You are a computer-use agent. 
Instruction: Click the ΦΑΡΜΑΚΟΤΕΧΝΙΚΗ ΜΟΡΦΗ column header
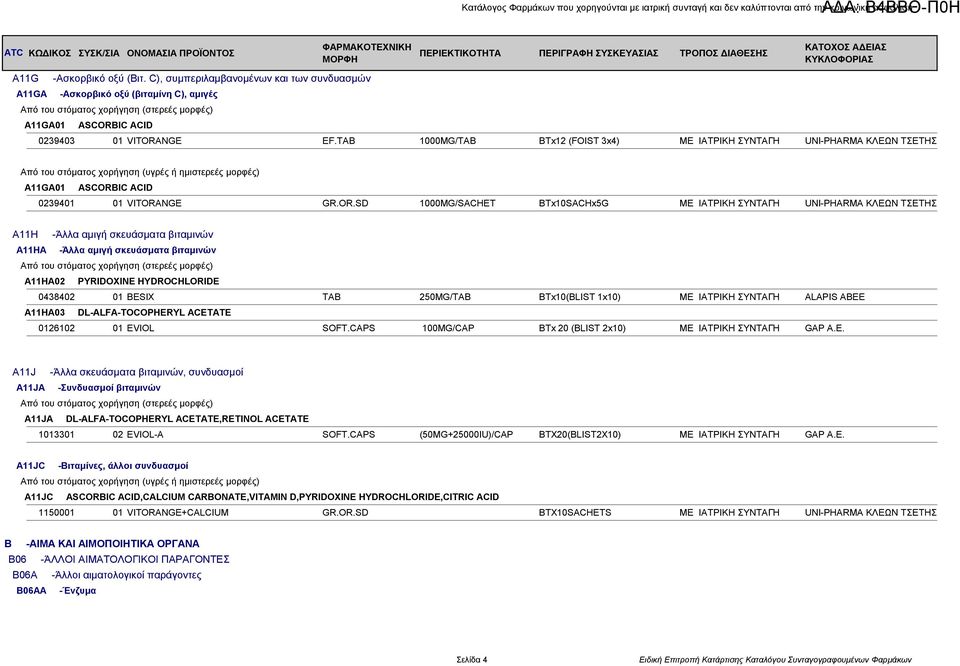[367, 53]
